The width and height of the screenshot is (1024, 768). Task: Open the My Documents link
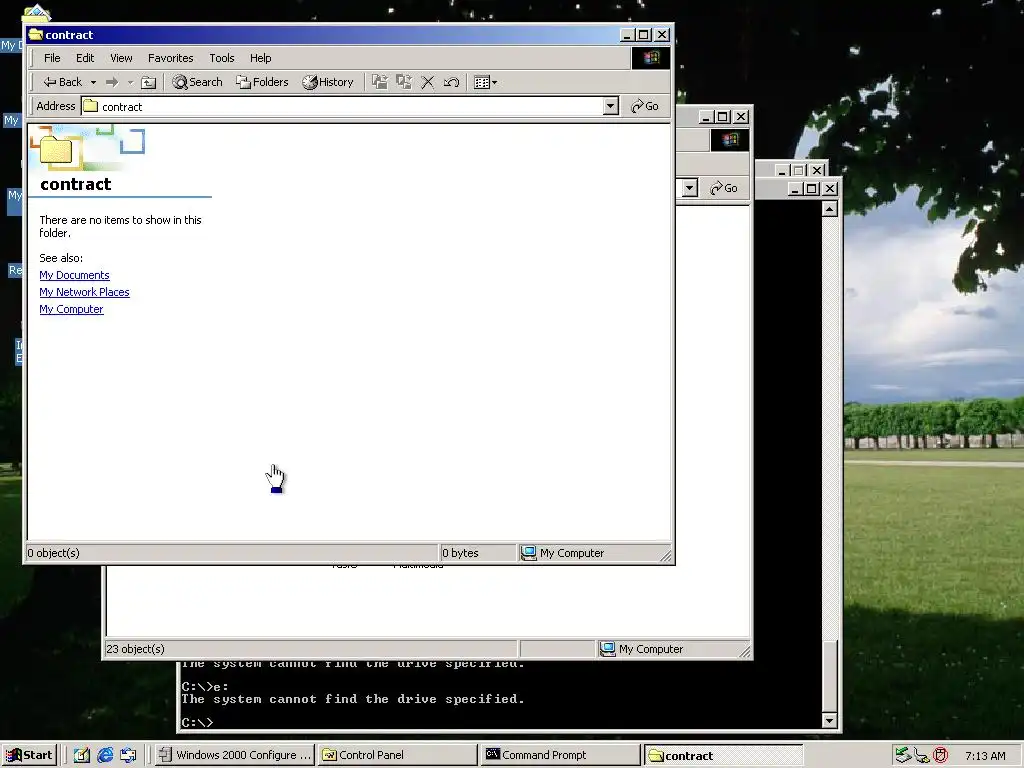point(74,275)
